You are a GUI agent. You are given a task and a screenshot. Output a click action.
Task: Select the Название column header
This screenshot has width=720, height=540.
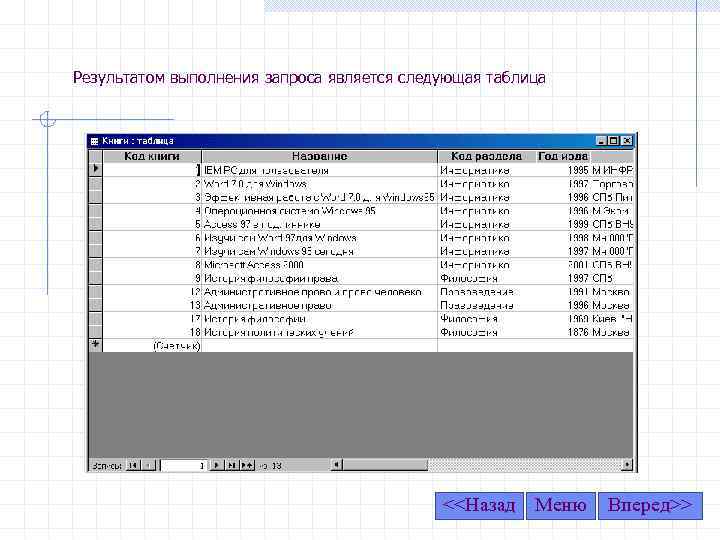320,156
